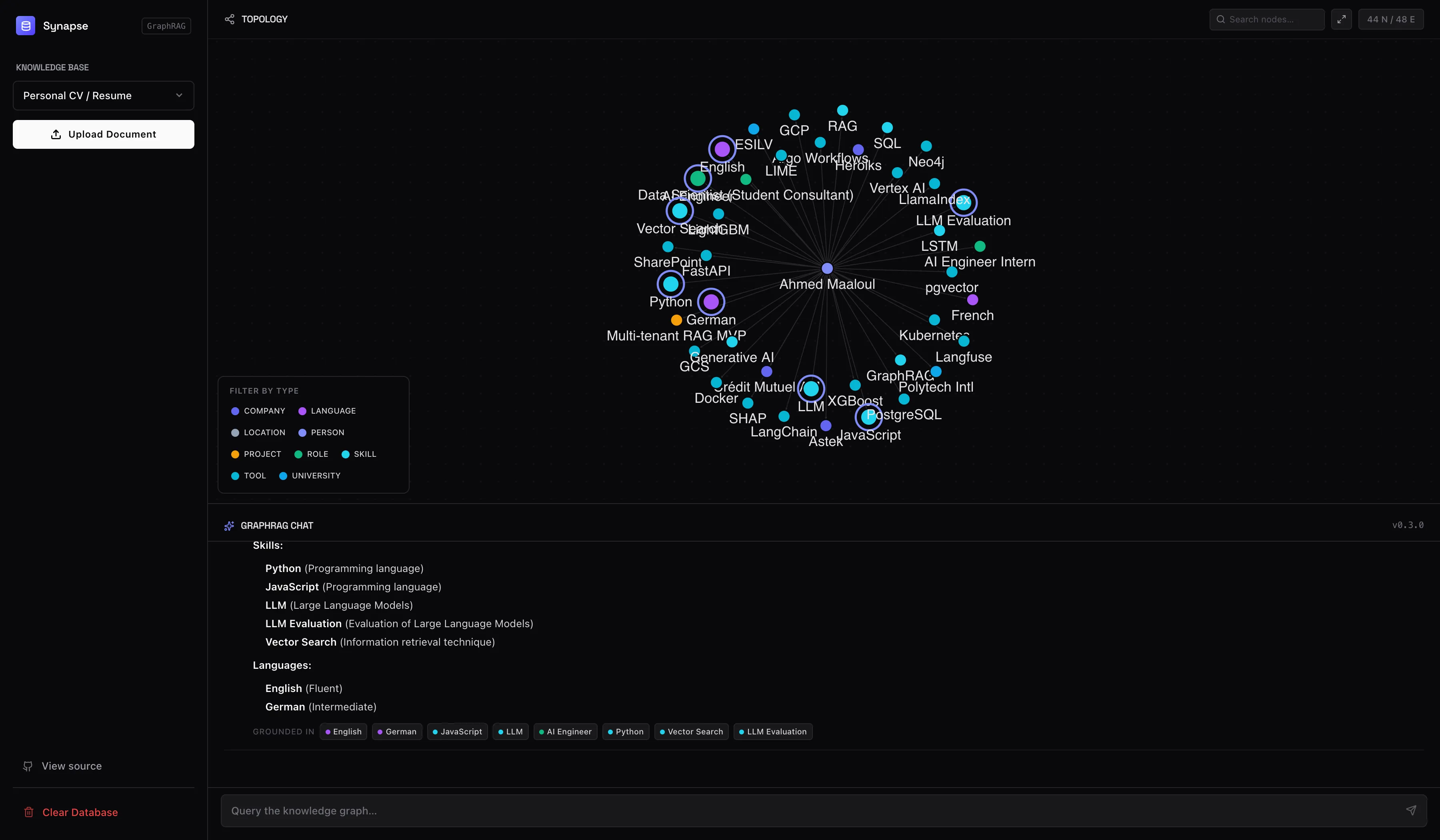Viewport: 1440px width, 840px height.
Task: Click the LLM grounded-in chip
Action: tap(510, 732)
